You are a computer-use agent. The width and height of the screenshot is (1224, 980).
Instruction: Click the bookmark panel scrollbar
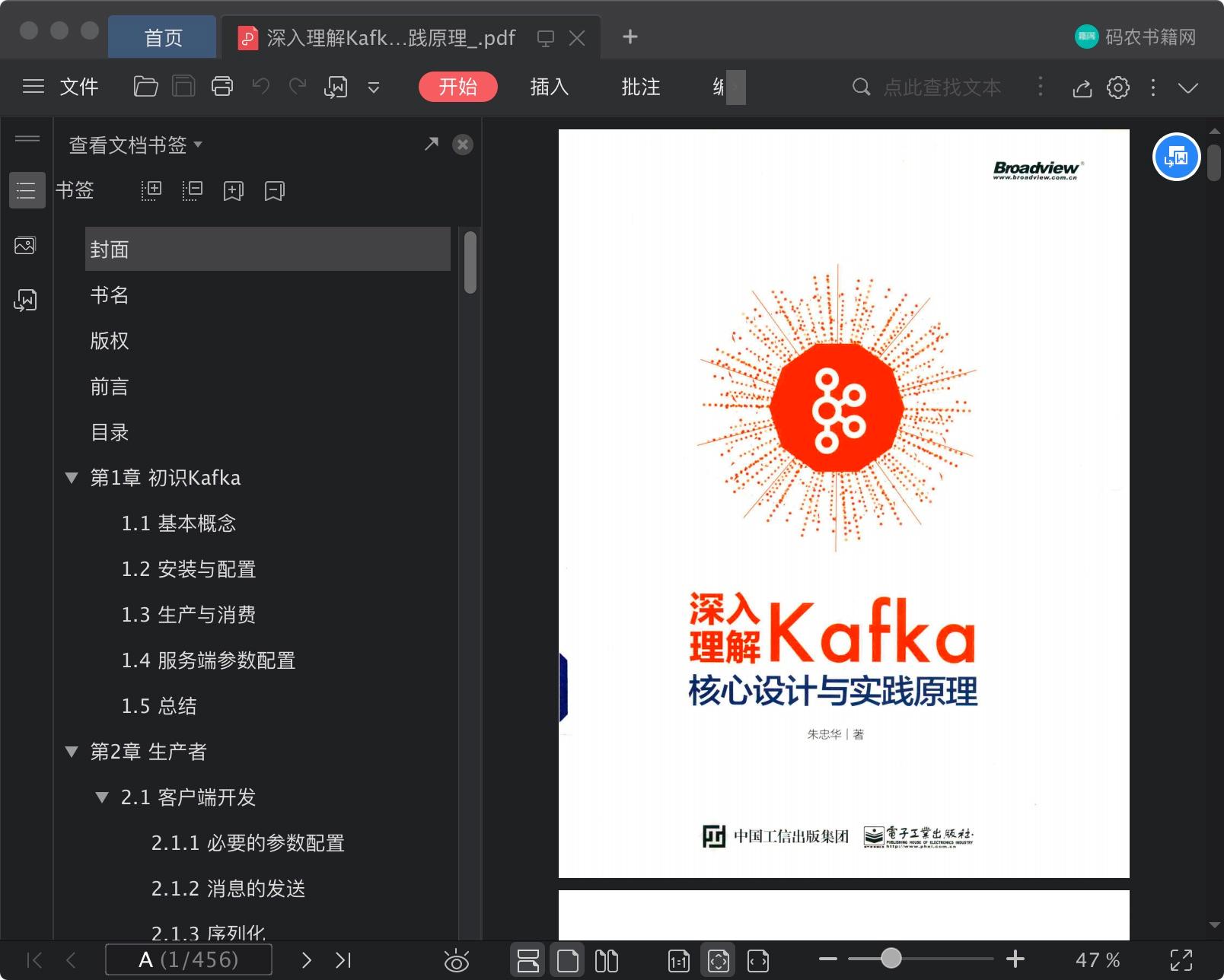coord(470,262)
